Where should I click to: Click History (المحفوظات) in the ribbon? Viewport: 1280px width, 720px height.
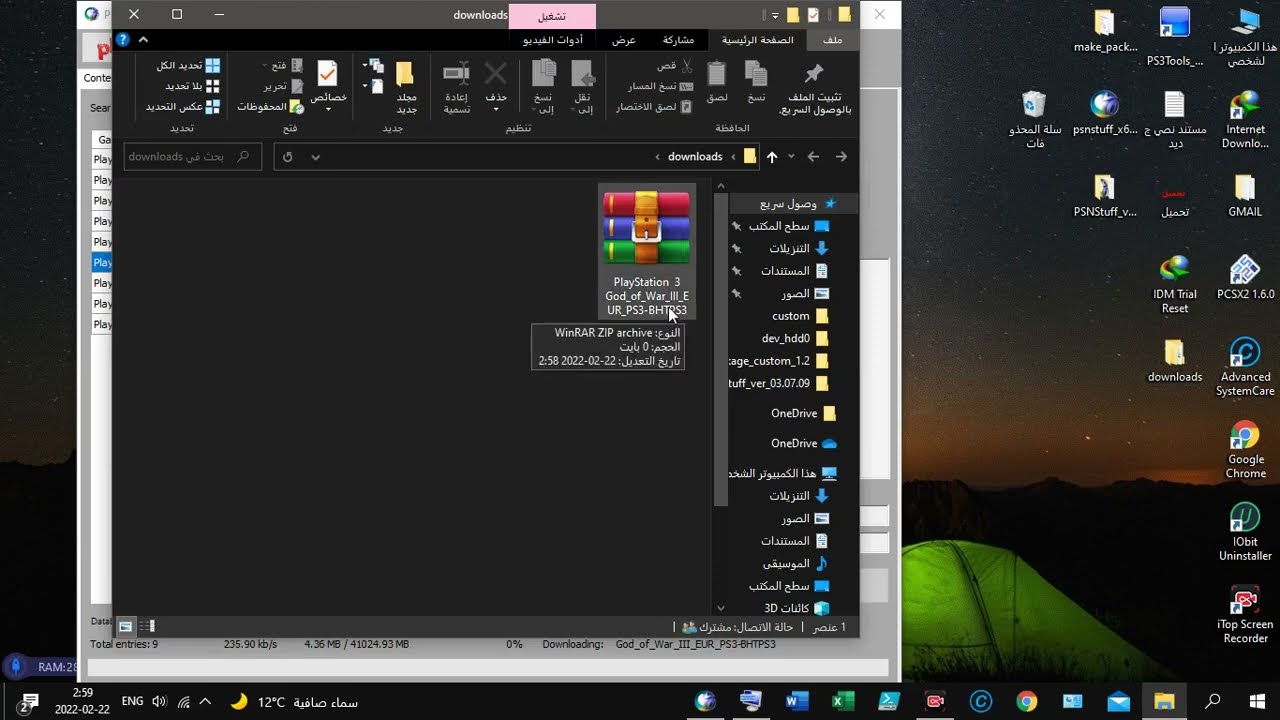click(x=270, y=107)
